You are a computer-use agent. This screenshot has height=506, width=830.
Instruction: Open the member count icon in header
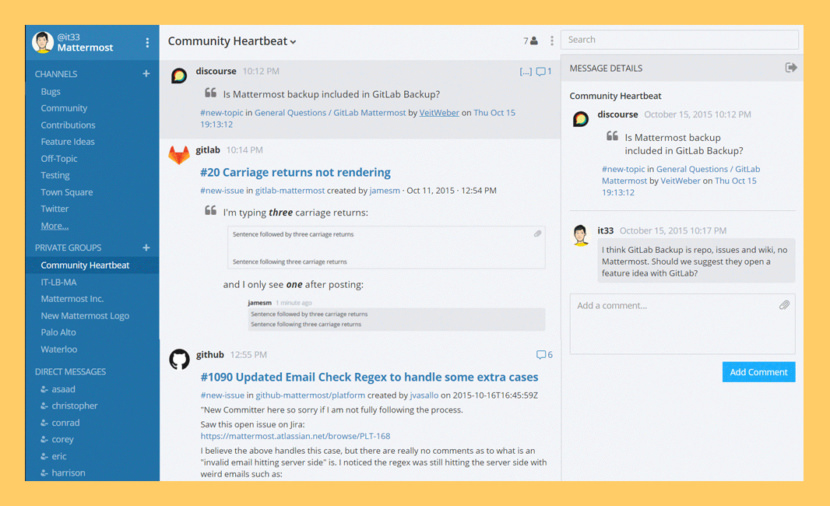coord(530,41)
